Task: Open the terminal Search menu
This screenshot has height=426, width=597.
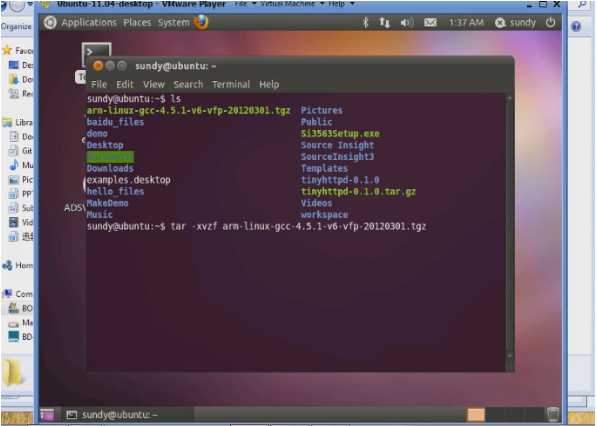Action: coord(188,85)
